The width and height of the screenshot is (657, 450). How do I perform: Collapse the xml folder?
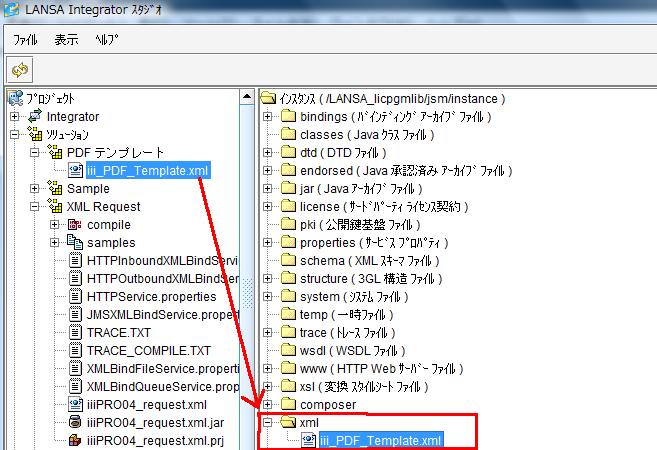pyautogui.click(x=268, y=423)
